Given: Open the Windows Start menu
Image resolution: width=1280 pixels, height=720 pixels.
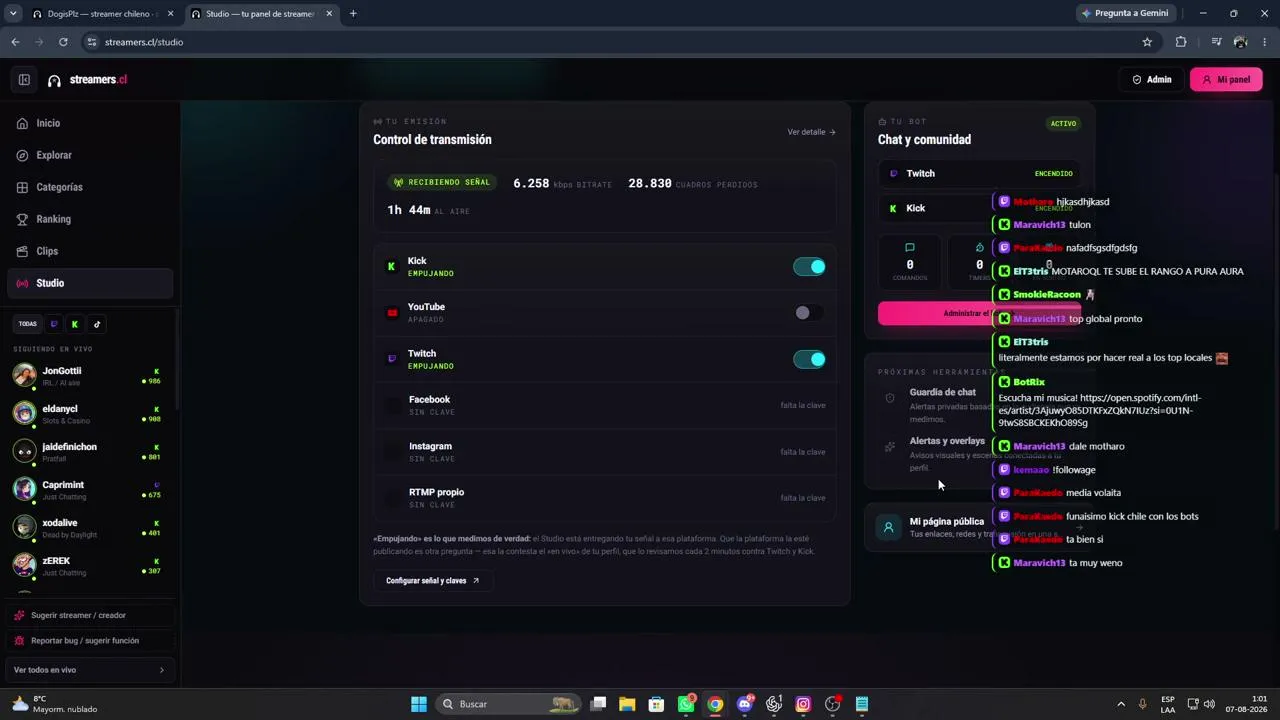Looking at the screenshot, I should pos(419,704).
